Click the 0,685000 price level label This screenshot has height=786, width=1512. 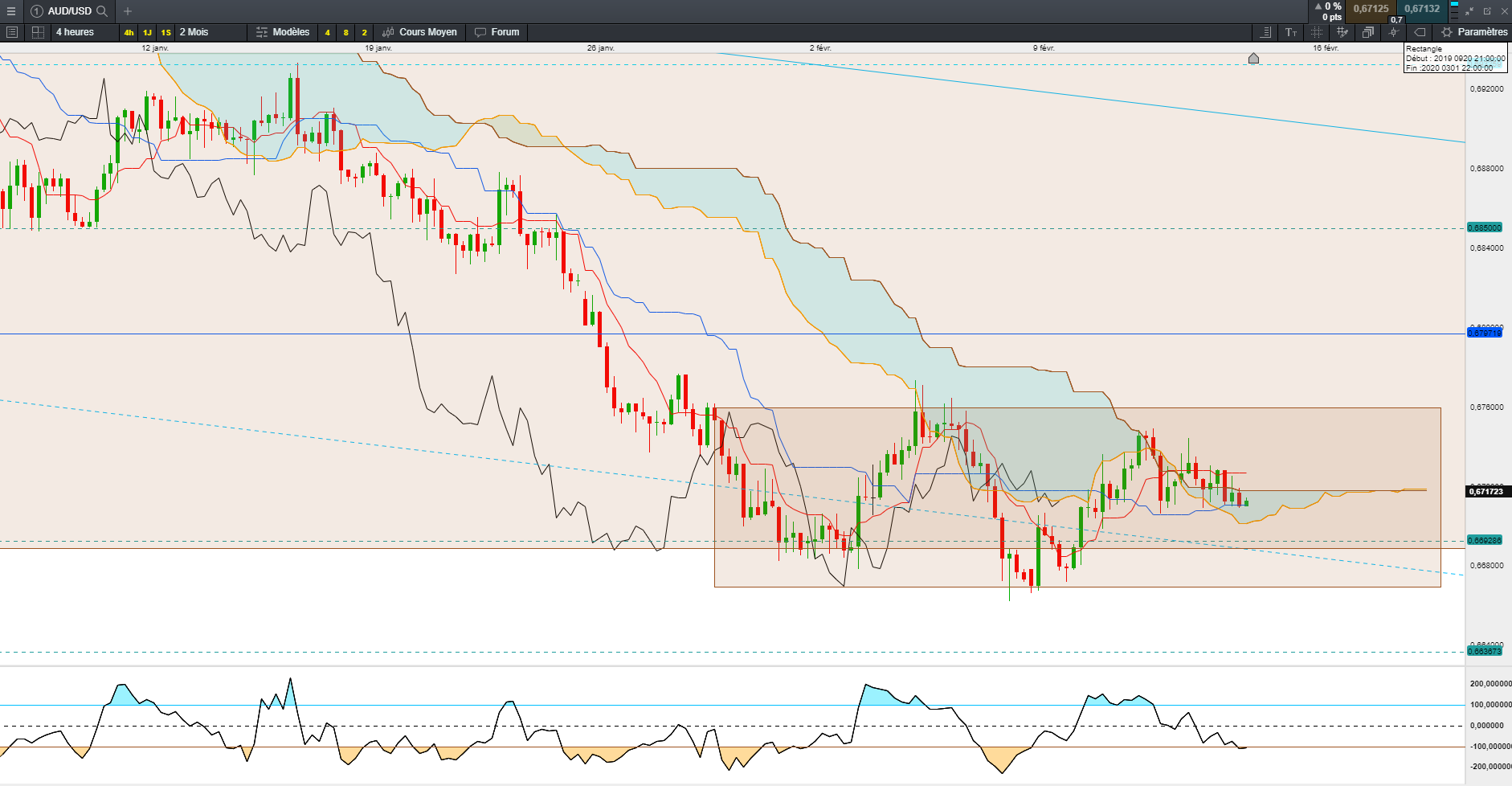pyautogui.click(x=1485, y=227)
